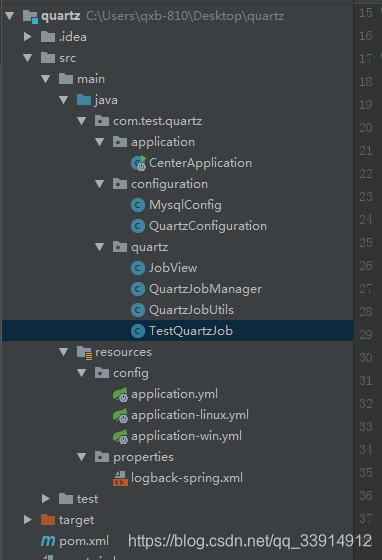Viewport: 382px width, 560px height.
Task: Select the QuartzJobManager class
Action: coord(205,289)
